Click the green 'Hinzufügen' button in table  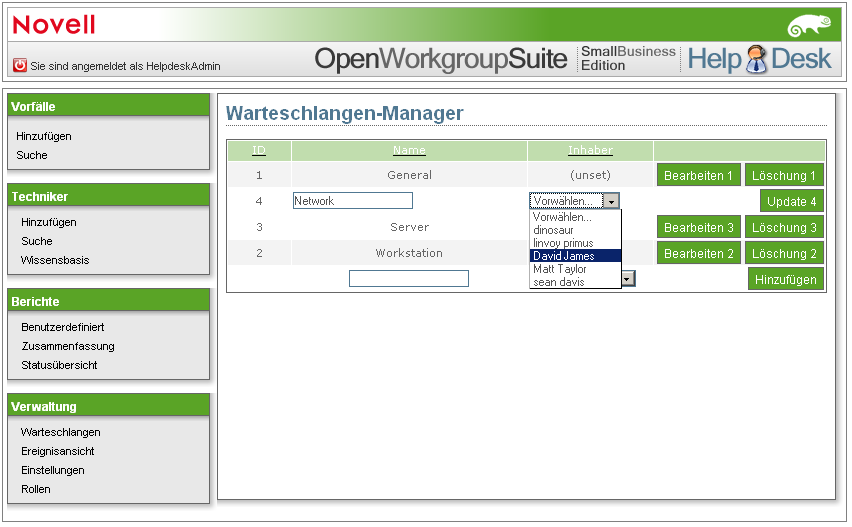coord(785,280)
